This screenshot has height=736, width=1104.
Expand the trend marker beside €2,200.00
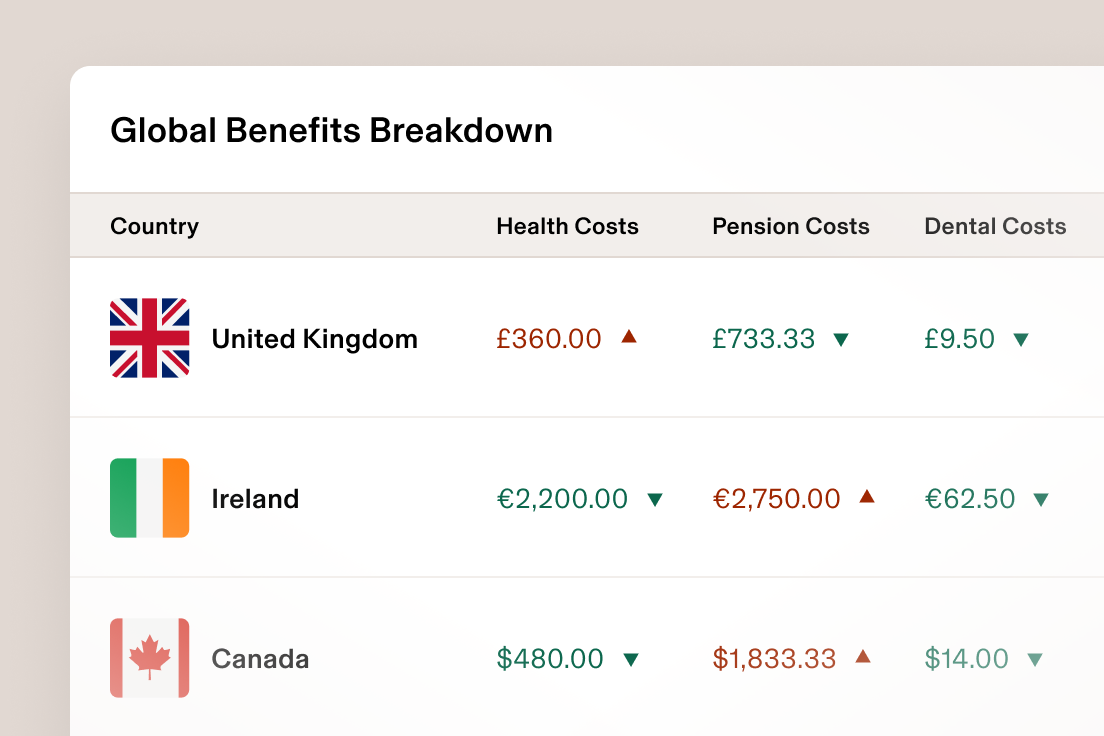click(x=653, y=498)
